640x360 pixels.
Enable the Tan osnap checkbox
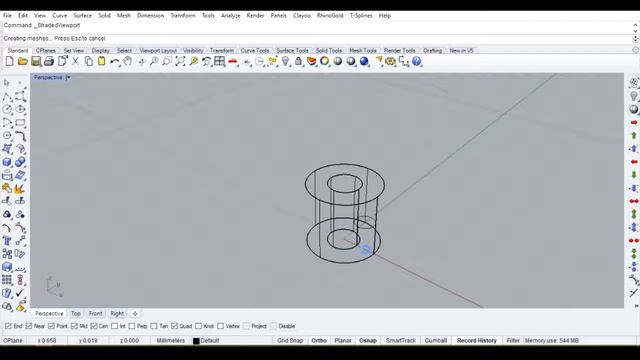[154, 326]
